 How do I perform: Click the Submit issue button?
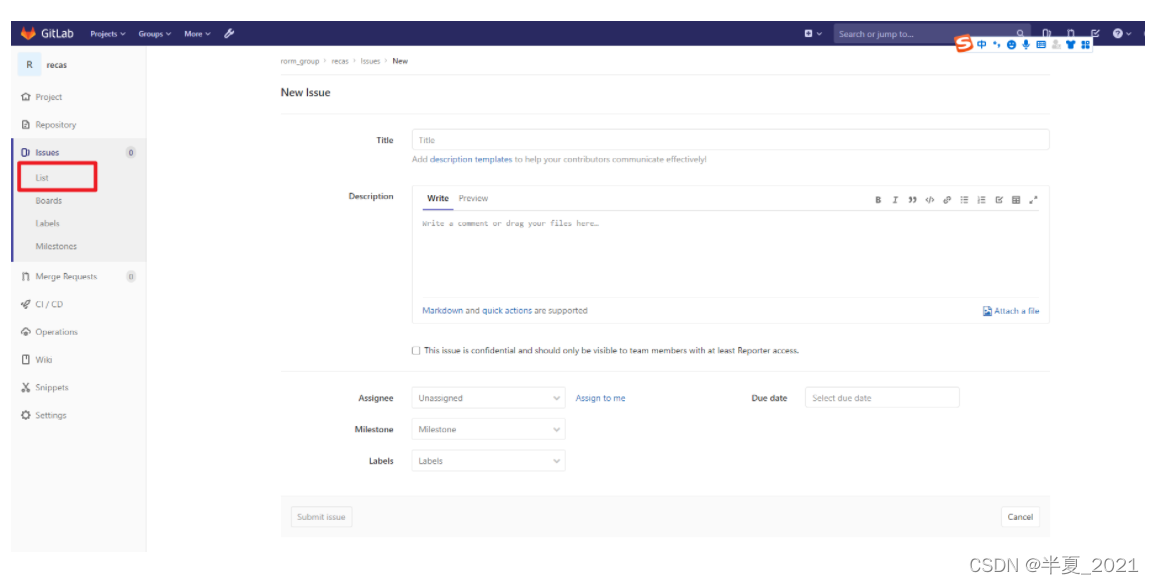point(321,517)
